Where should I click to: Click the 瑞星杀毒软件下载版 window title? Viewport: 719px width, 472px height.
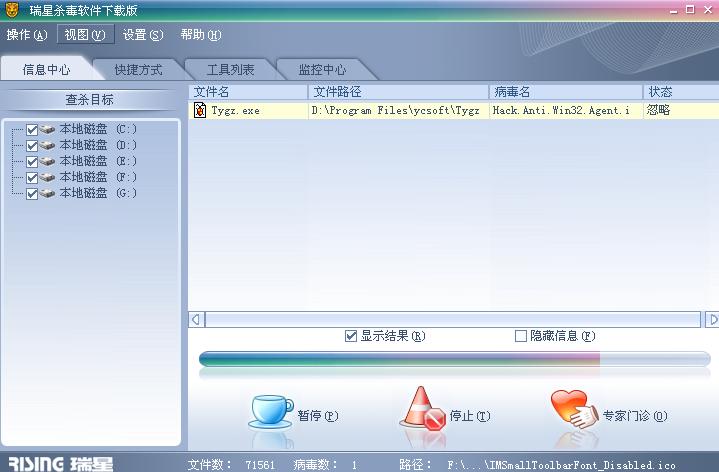[x=83, y=10]
